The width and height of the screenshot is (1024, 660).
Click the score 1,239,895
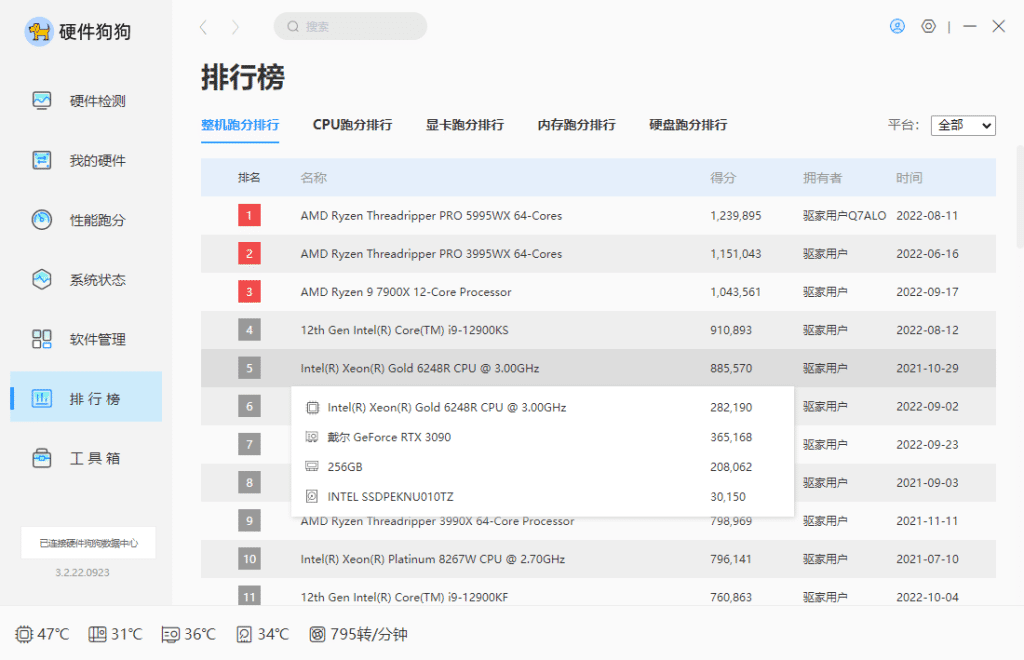(736, 215)
